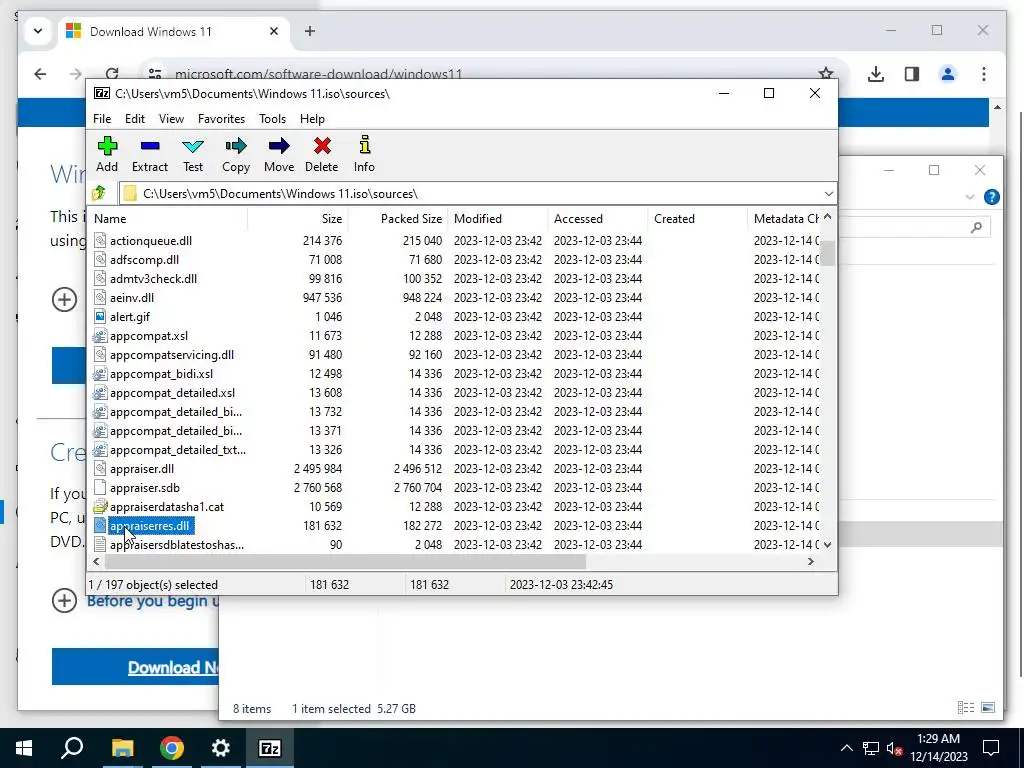The width and height of the screenshot is (1024, 768).
Task: Sort by the Created column header
Action: (697, 219)
